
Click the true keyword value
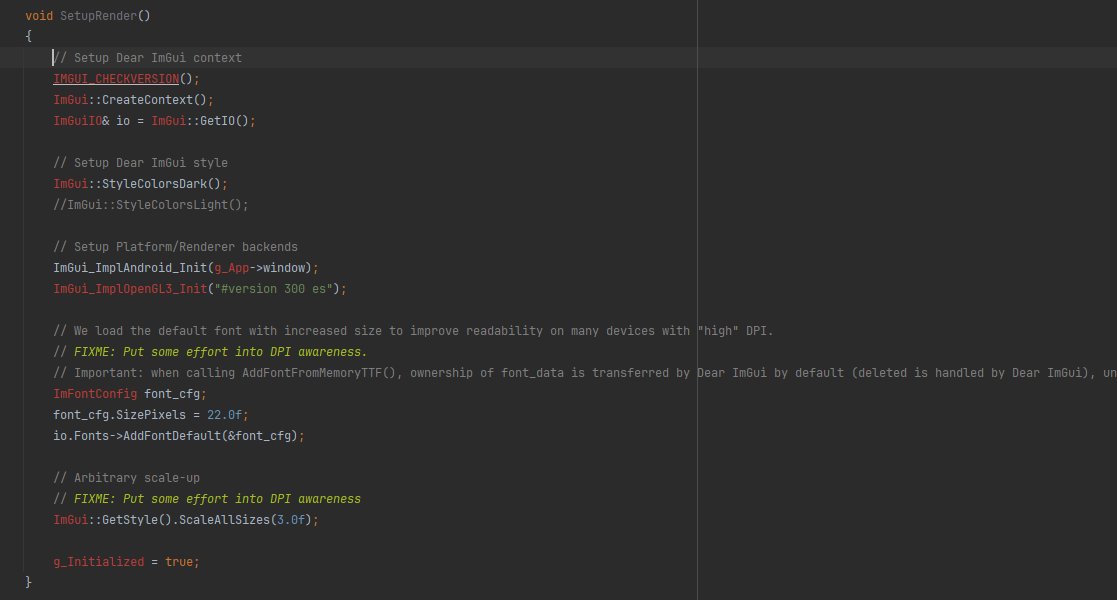coord(179,562)
